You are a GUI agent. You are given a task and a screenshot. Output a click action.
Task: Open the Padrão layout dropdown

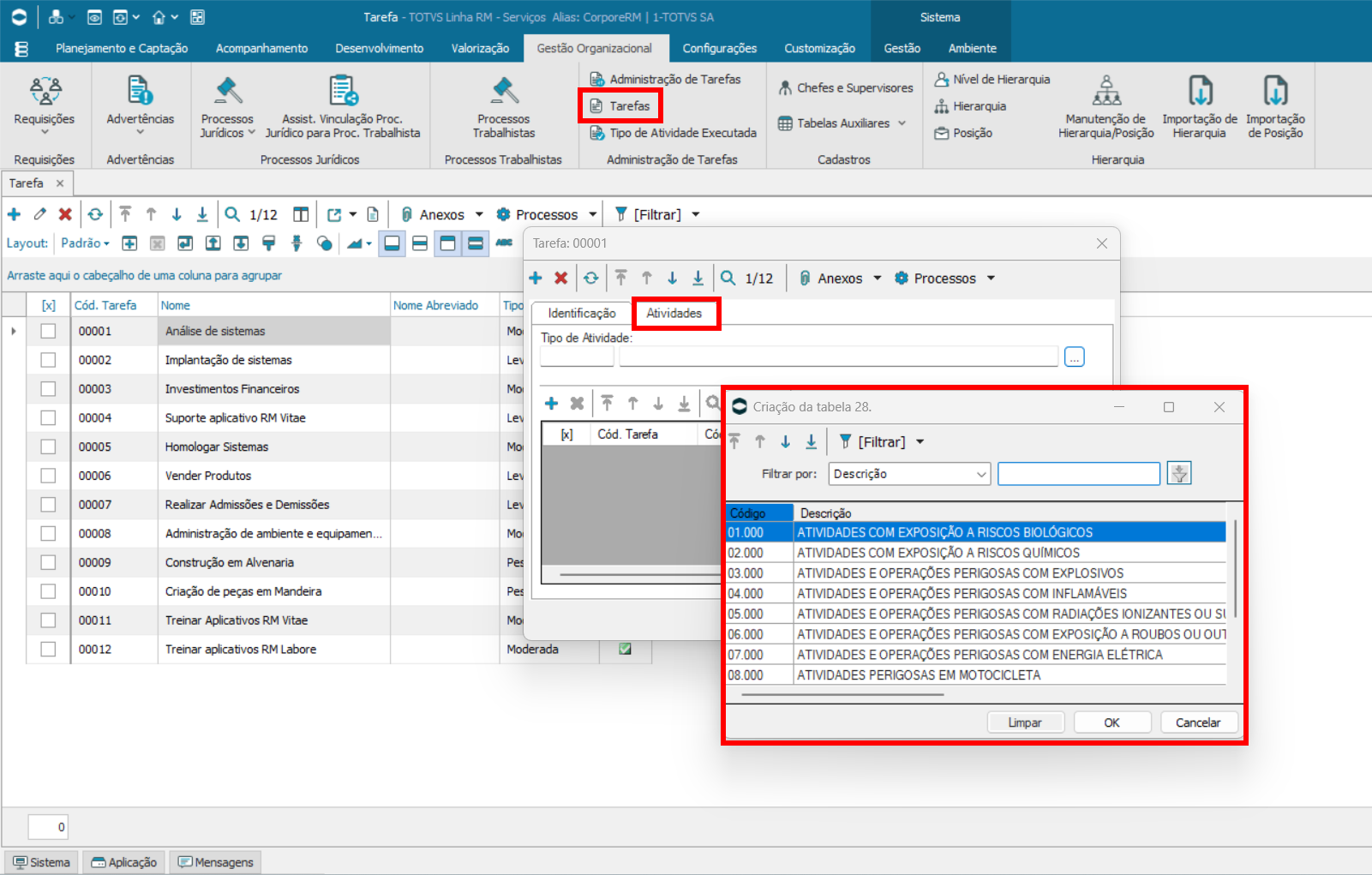point(85,243)
